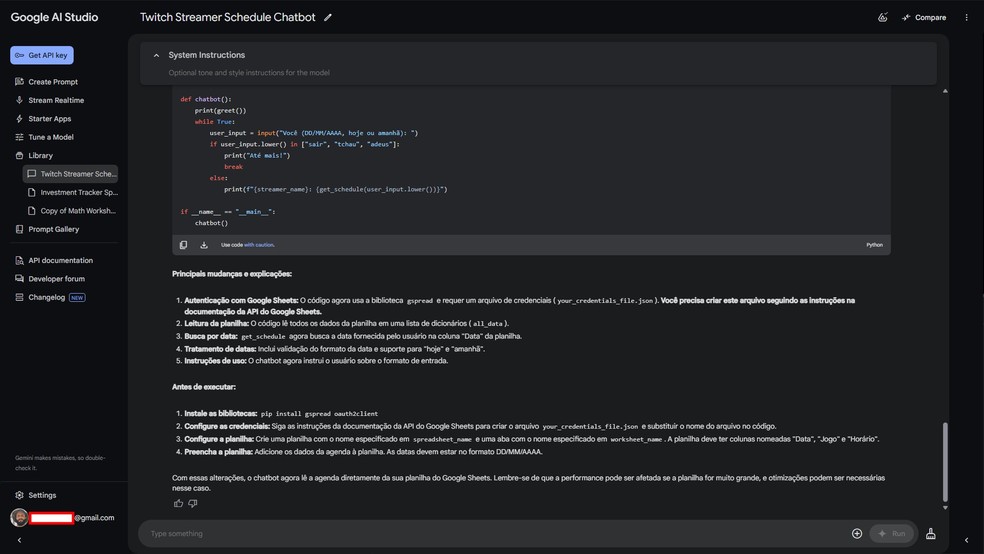Open the Library section
This screenshot has width=984, height=554.
point(40,156)
